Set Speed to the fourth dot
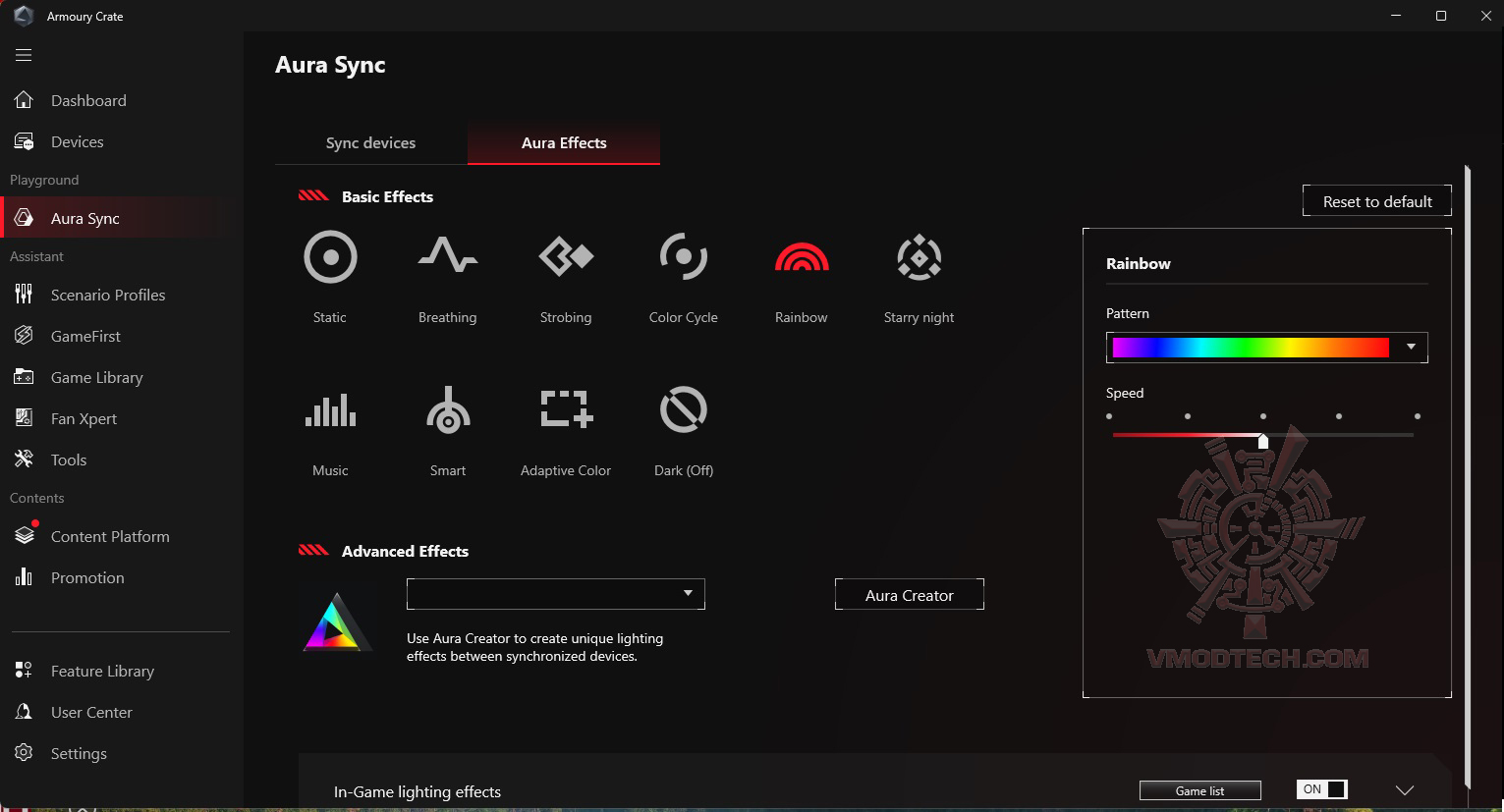This screenshot has width=1504, height=812. click(1339, 416)
